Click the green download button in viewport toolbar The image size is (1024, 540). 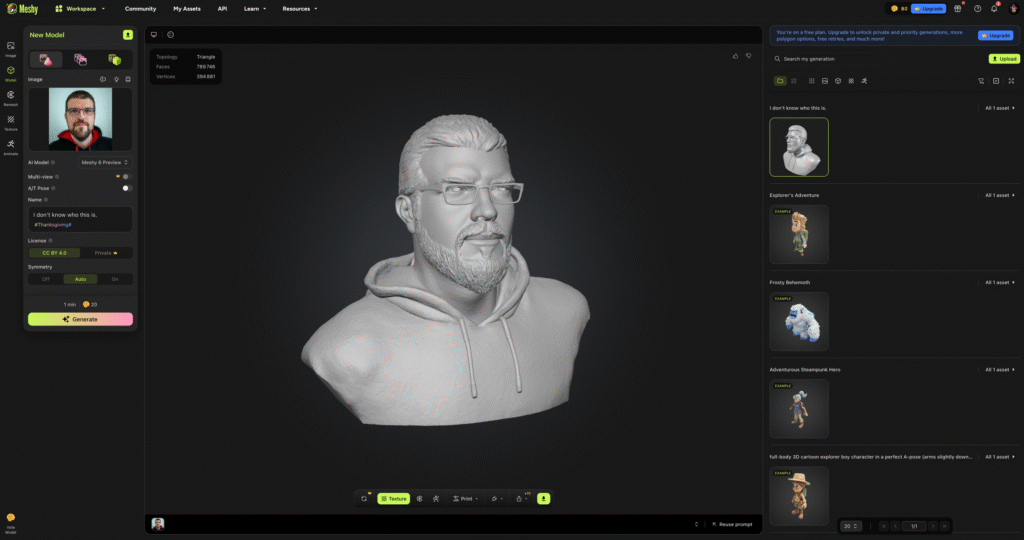click(x=544, y=498)
